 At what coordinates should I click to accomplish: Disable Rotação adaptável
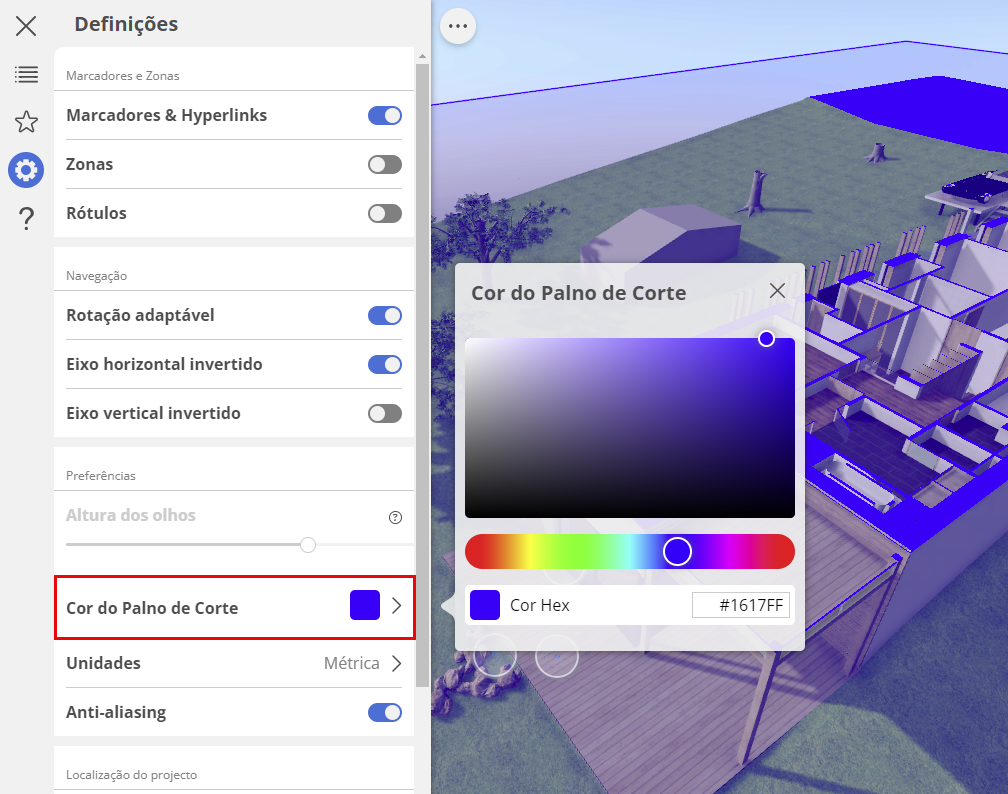384,316
